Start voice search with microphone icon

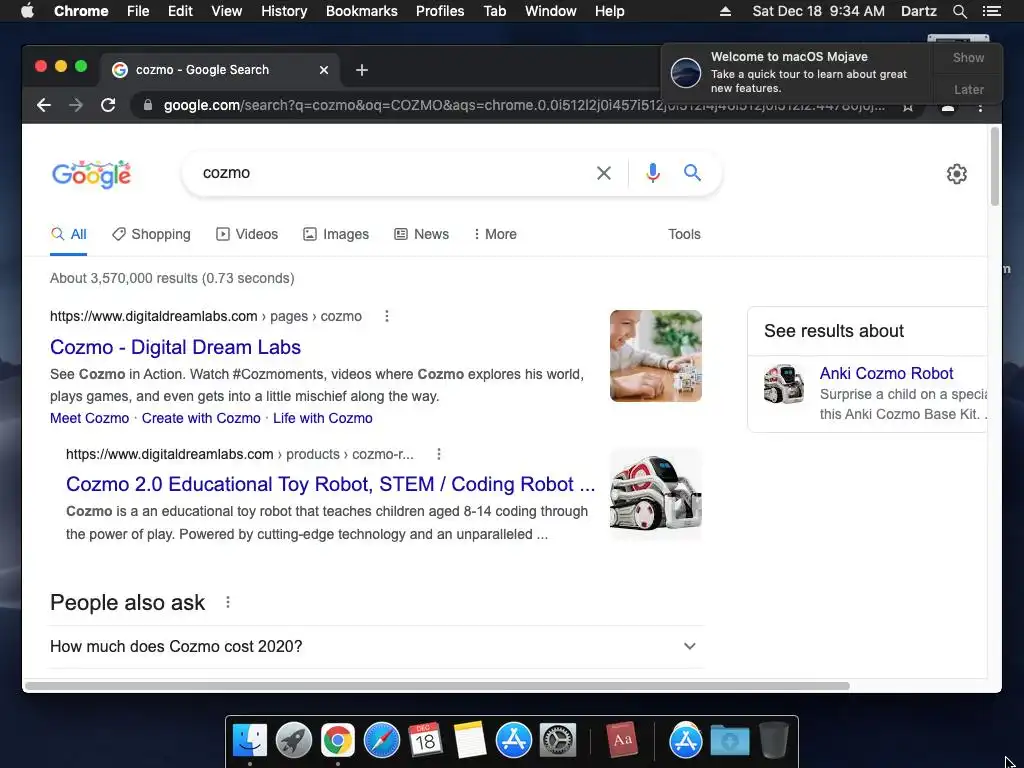(x=652, y=173)
